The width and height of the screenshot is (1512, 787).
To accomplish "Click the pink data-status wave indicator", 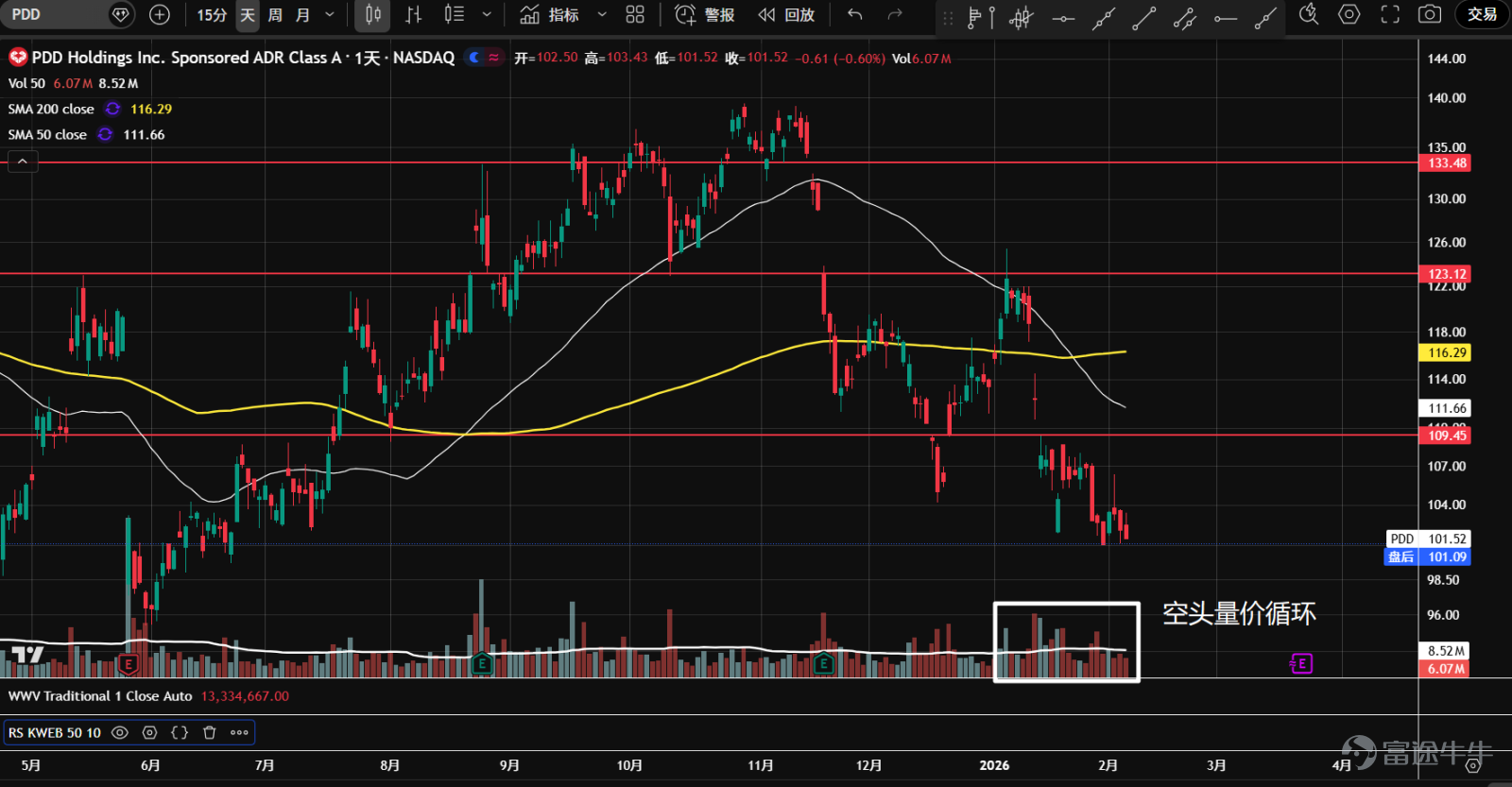I will click(494, 58).
